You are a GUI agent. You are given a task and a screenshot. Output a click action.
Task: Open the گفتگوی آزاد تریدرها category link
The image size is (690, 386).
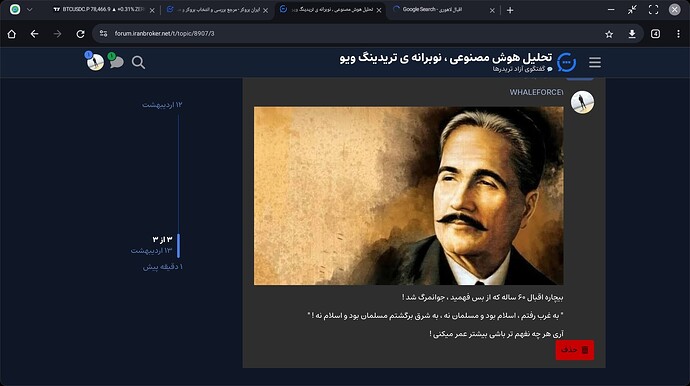[x=522, y=69]
